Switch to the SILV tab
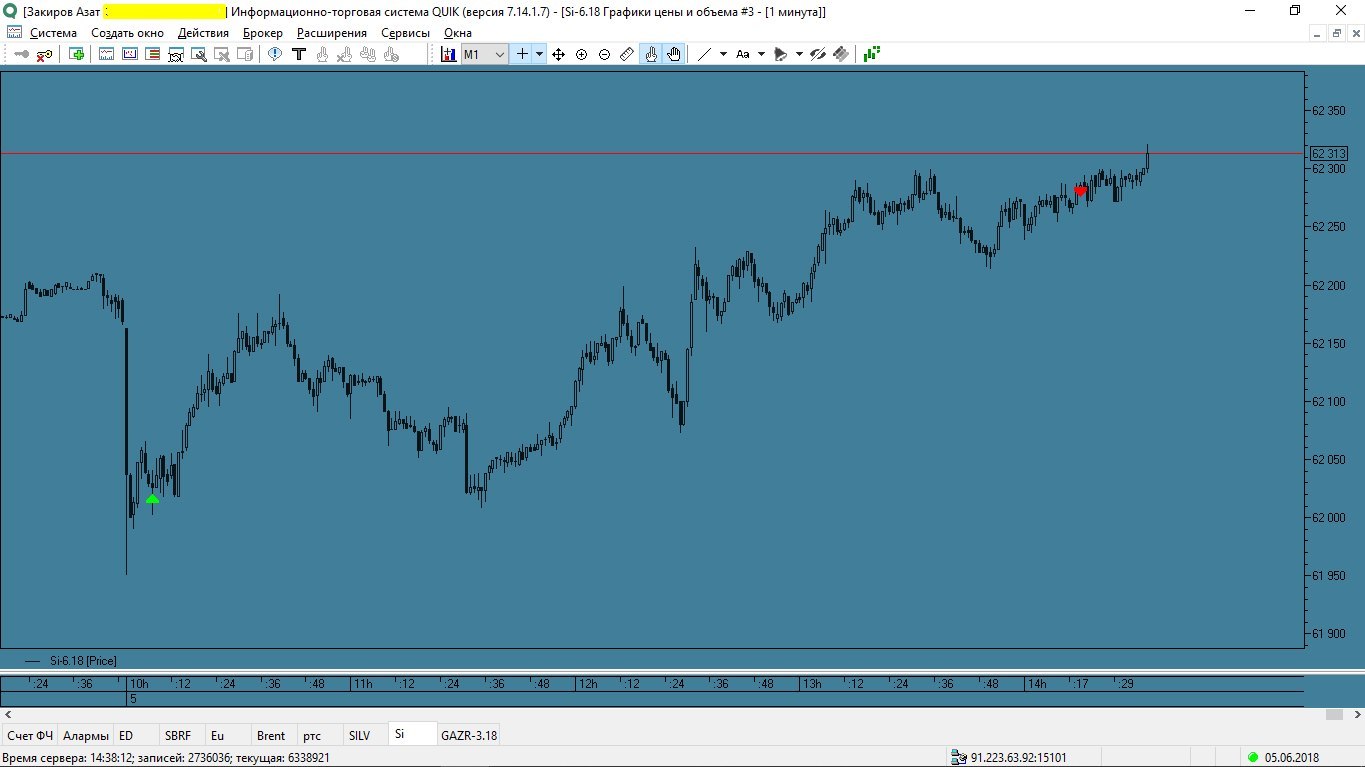The height and width of the screenshot is (767, 1365). pyautogui.click(x=367, y=735)
